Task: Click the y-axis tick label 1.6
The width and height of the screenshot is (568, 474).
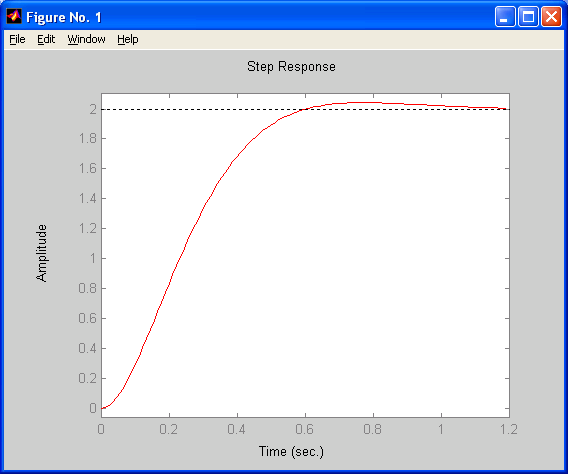Action: pos(88,168)
